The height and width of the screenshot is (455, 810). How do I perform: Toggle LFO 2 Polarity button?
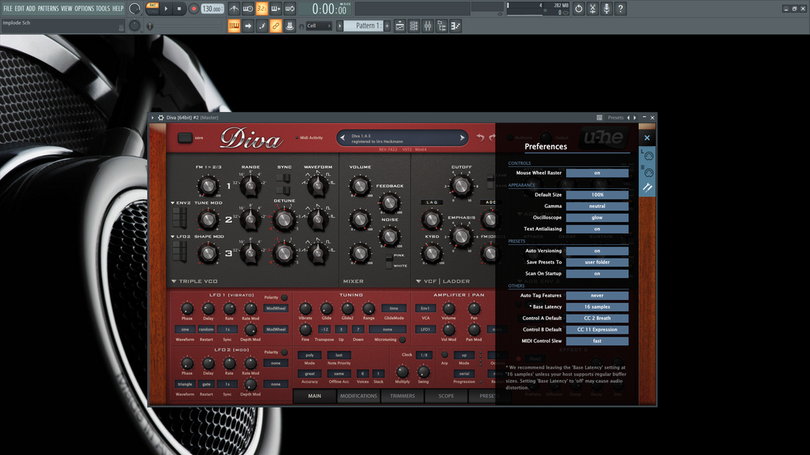[284, 352]
